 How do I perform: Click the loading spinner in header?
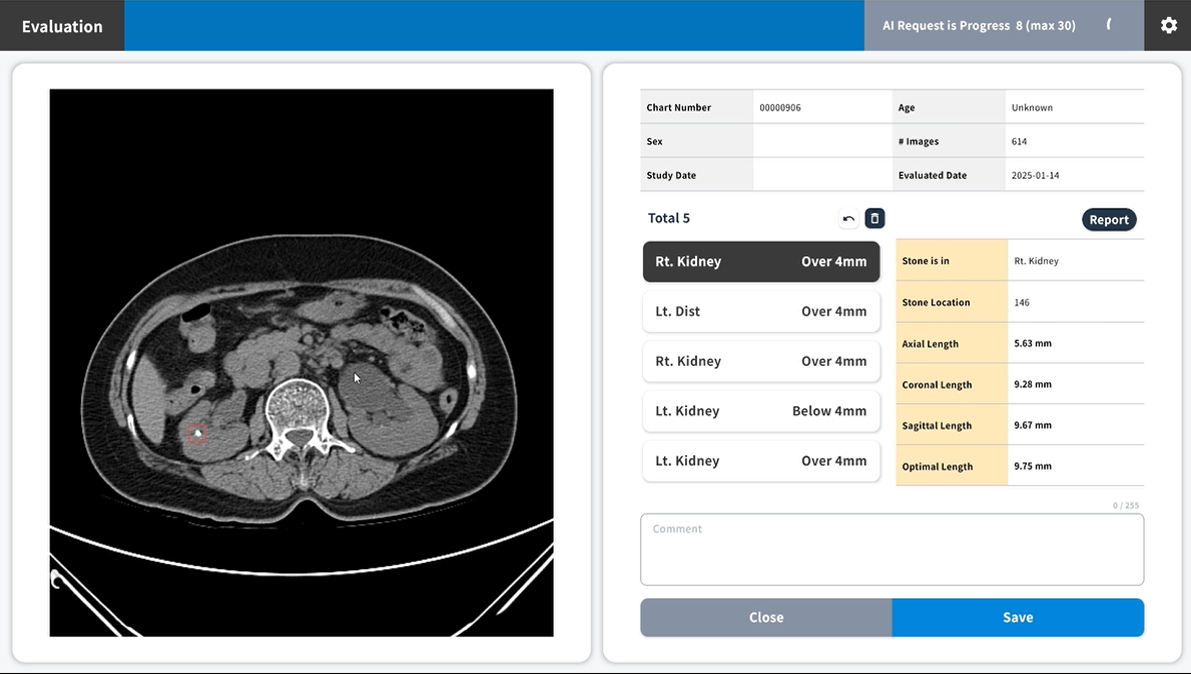[x=1108, y=25]
